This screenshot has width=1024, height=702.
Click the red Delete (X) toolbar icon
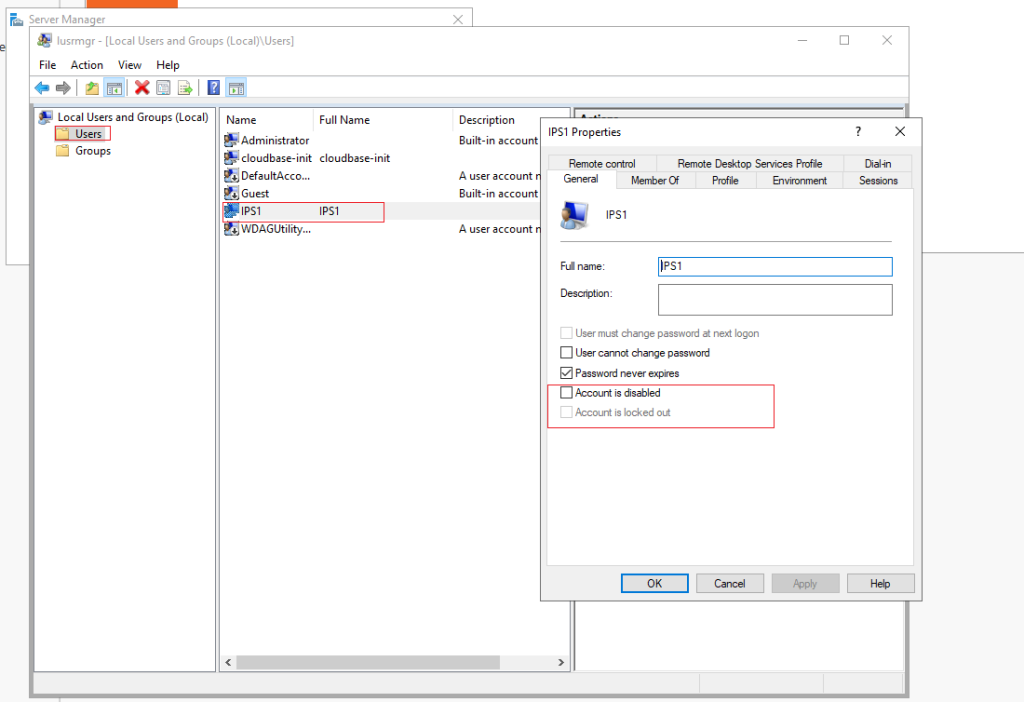coord(141,87)
